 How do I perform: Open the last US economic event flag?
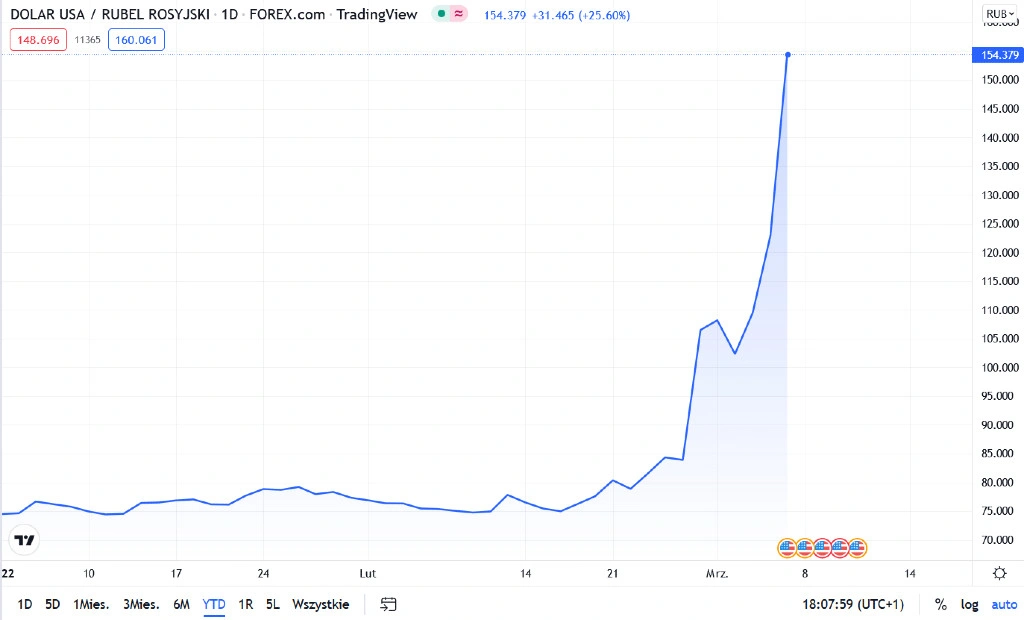point(857,548)
